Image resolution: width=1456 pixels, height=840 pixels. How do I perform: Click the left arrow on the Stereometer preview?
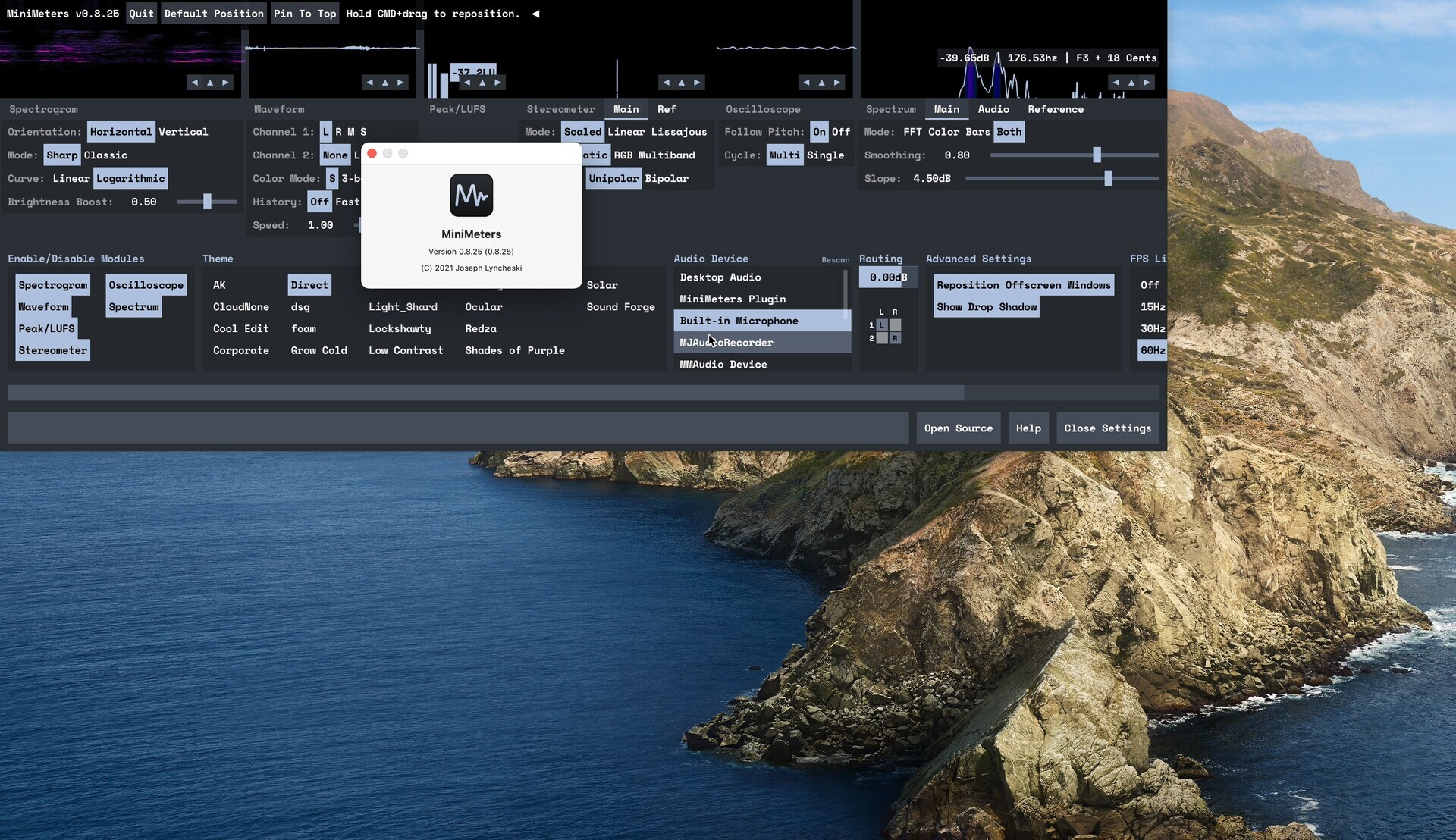click(x=667, y=83)
